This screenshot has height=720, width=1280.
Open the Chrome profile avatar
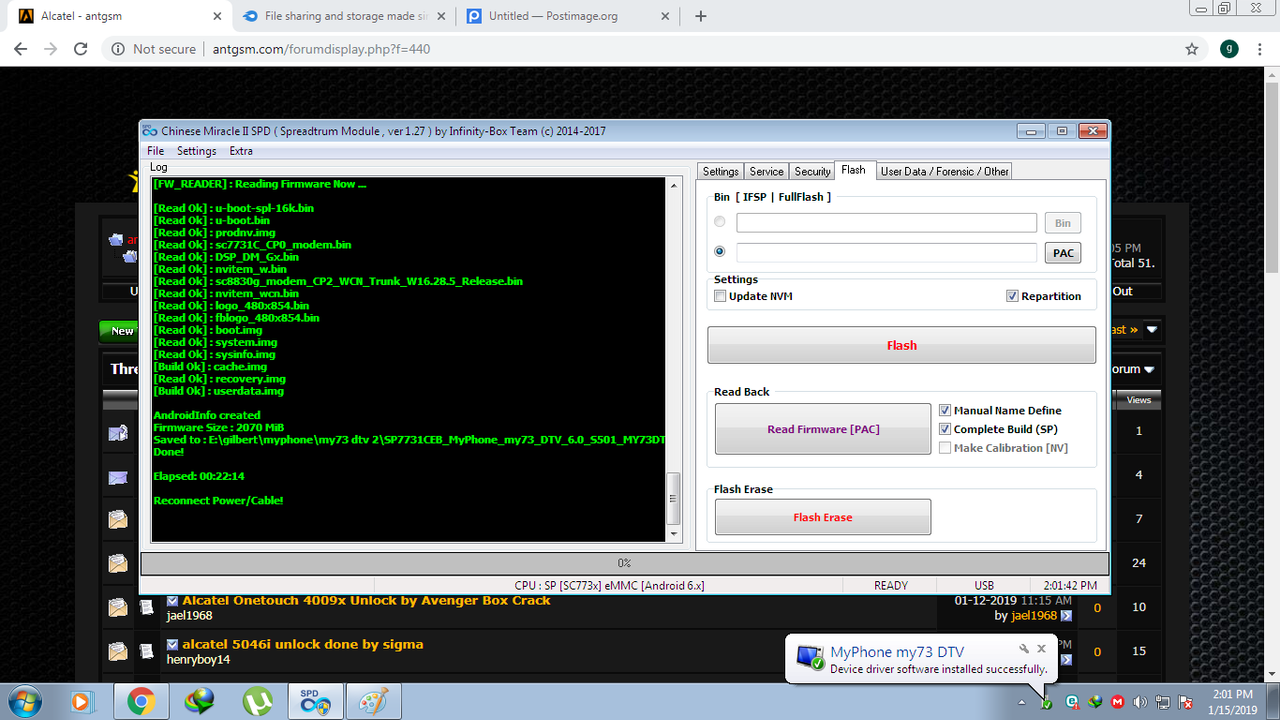[x=1228, y=49]
